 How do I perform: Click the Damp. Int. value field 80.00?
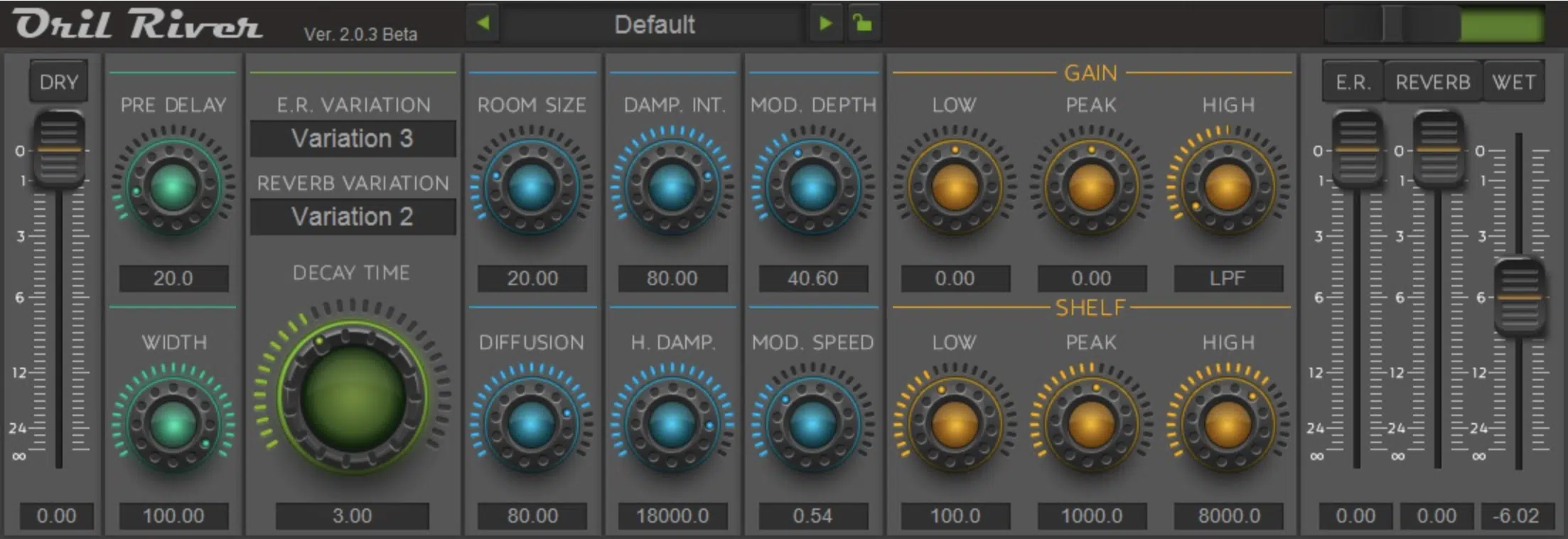(672, 278)
